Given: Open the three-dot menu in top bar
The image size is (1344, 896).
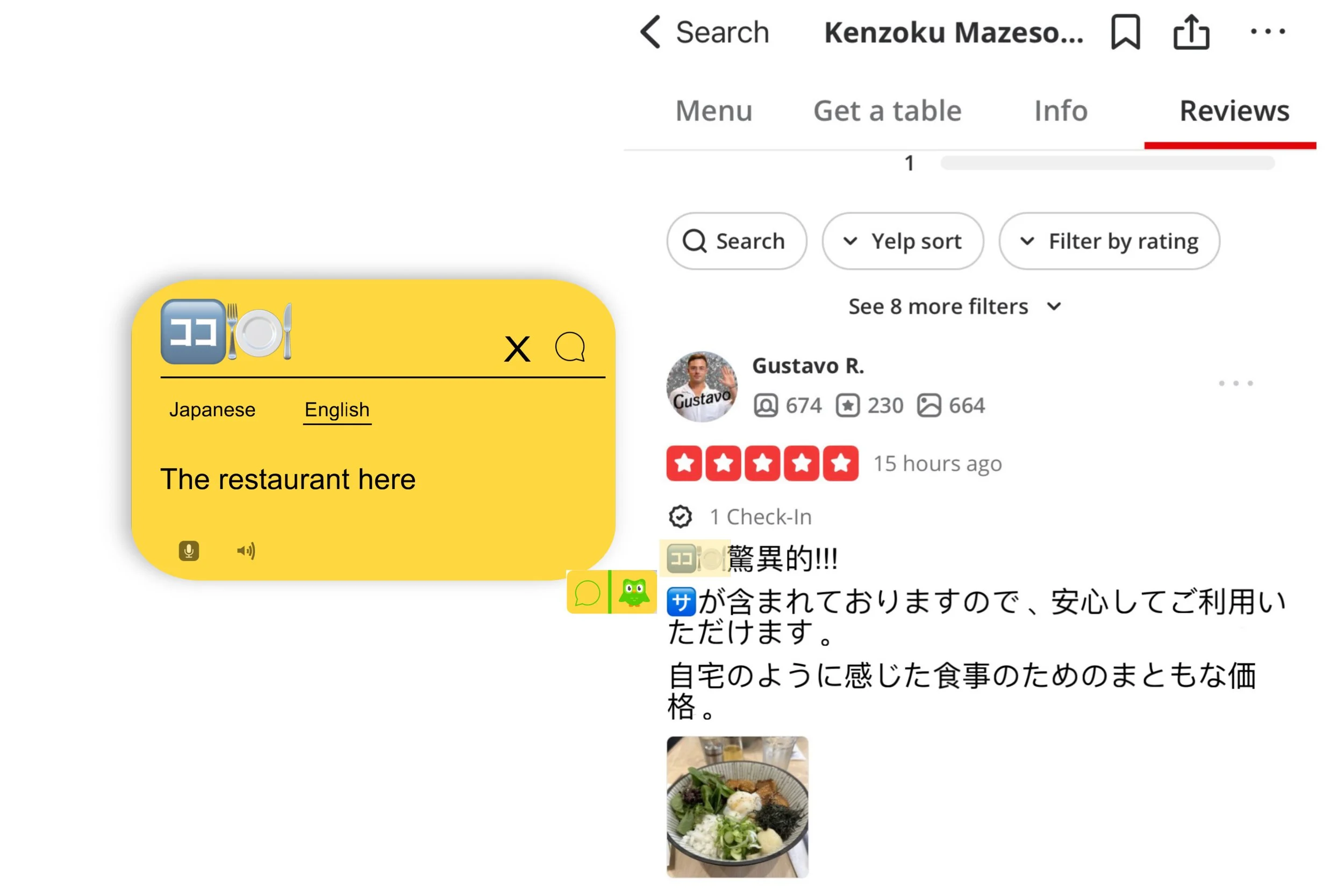Looking at the screenshot, I should 1268,31.
